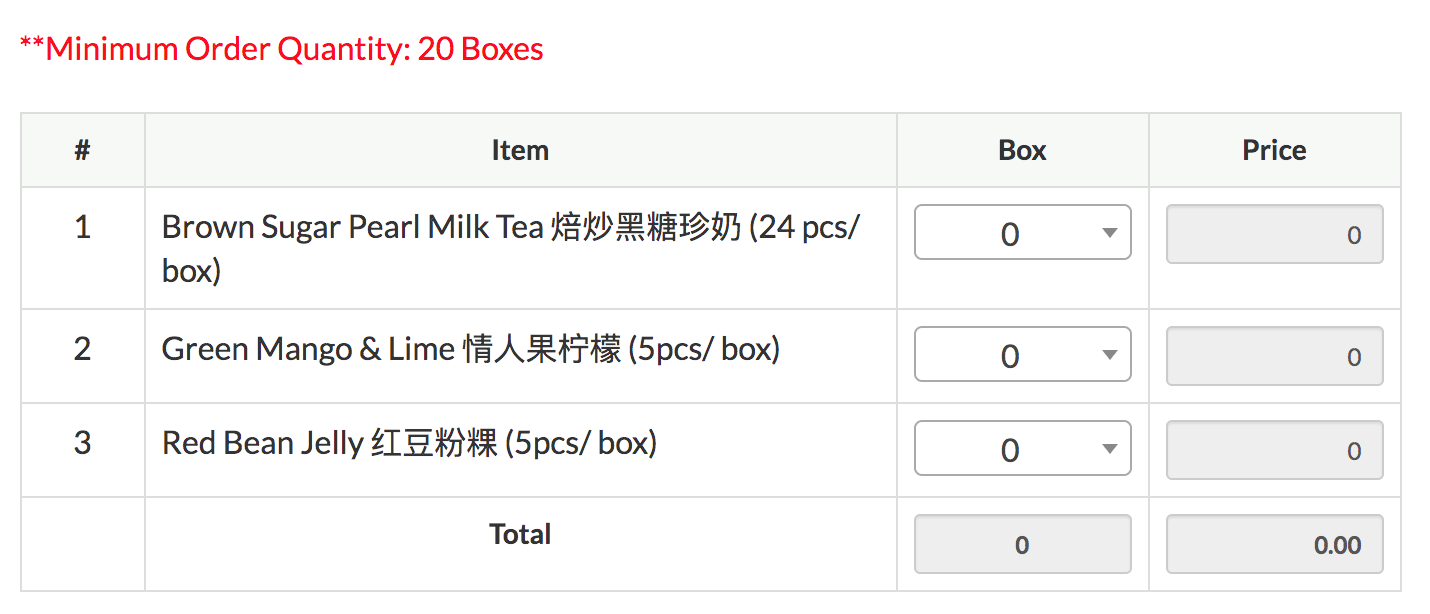1430x614 pixels.
Task: Click the Red Bean Jelly item text
Action: [x=409, y=442]
